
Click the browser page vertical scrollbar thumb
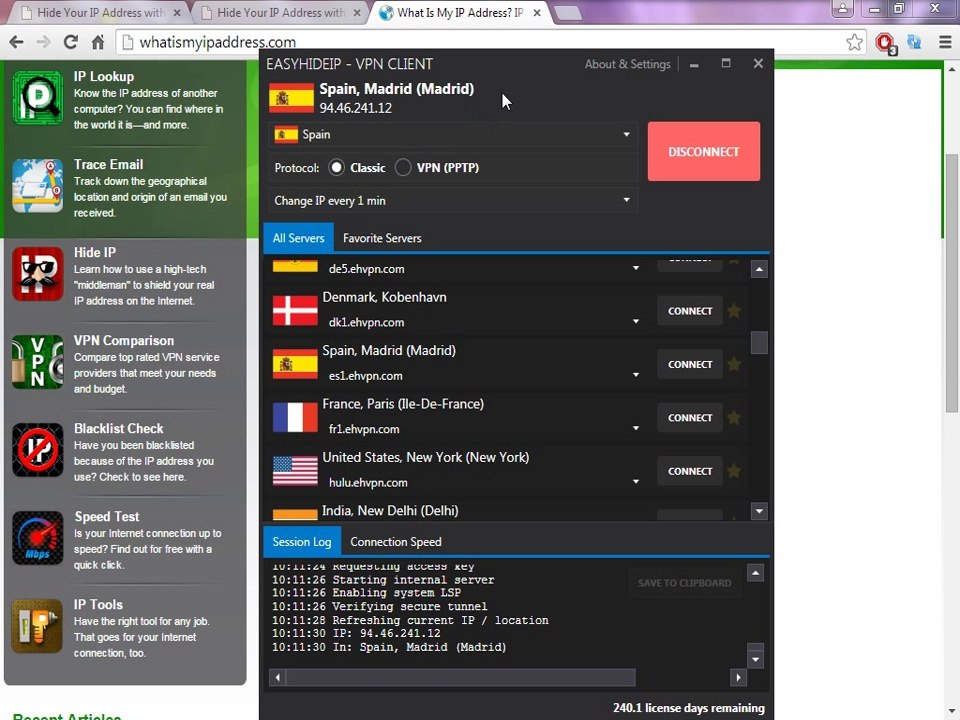(x=951, y=282)
